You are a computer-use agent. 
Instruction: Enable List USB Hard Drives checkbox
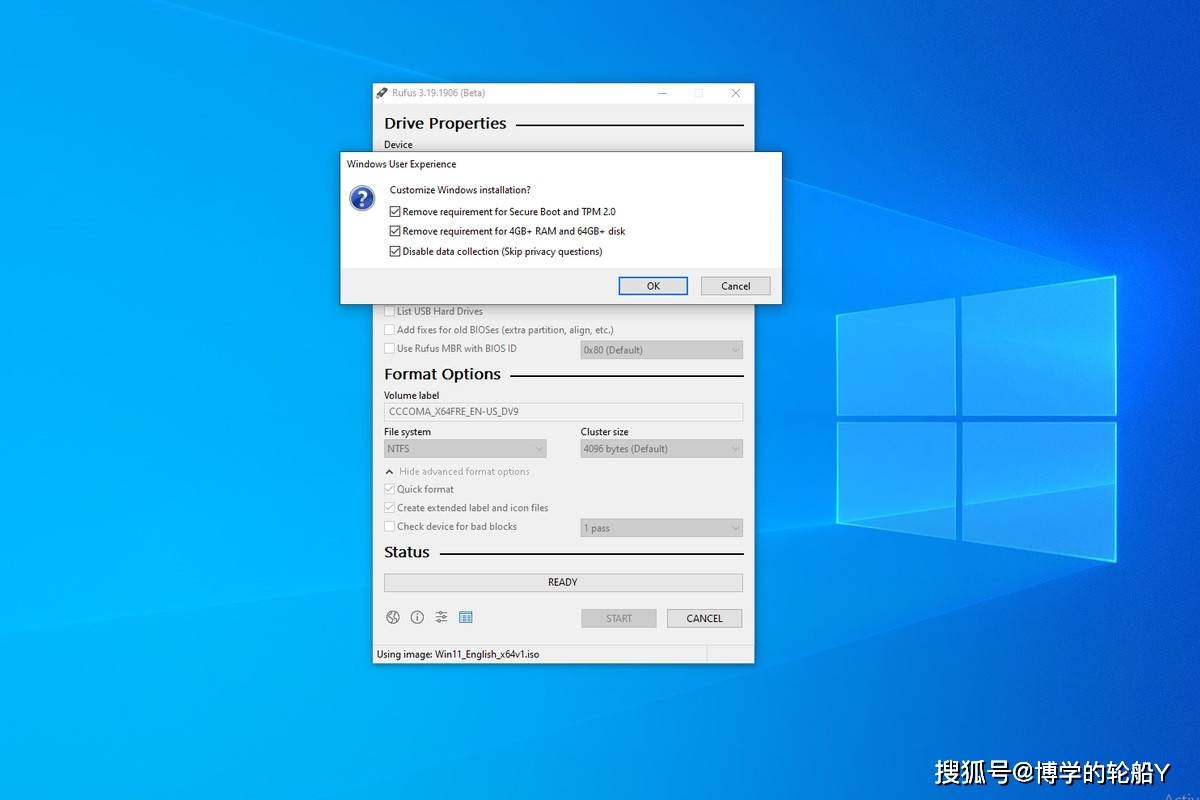(389, 311)
